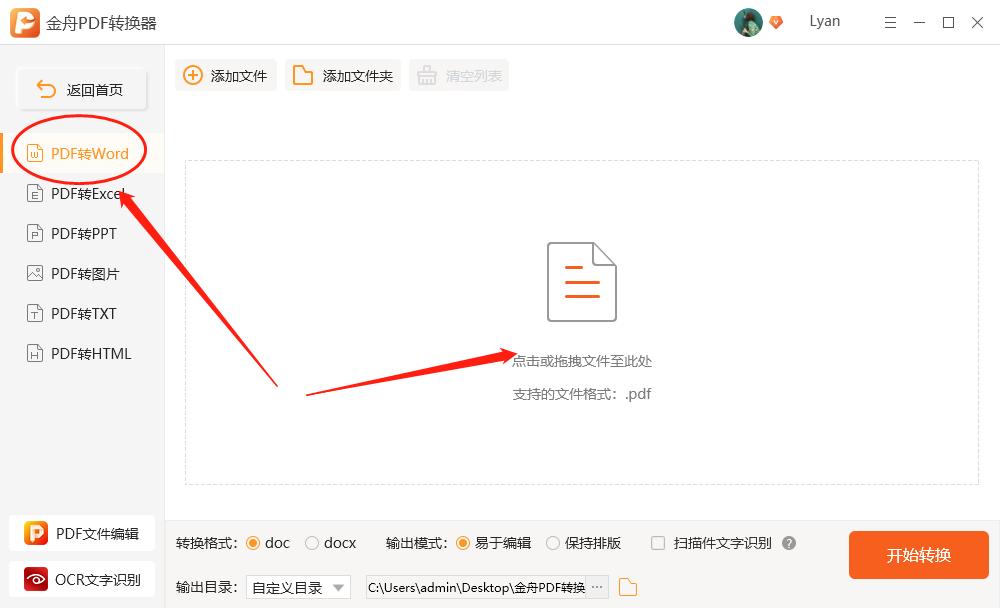
Task: Open the PDF转Excel converter
Action: click(80, 193)
